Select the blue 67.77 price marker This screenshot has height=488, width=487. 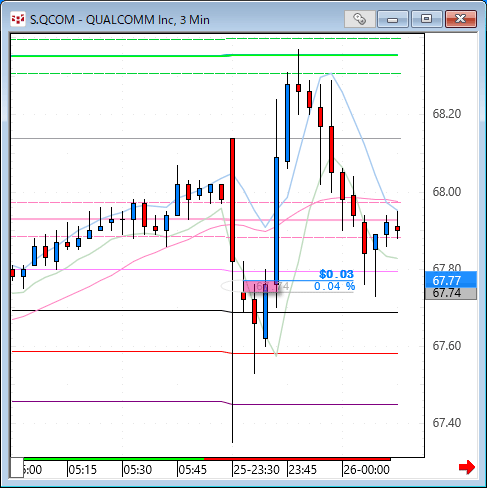[x=451, y=280]
